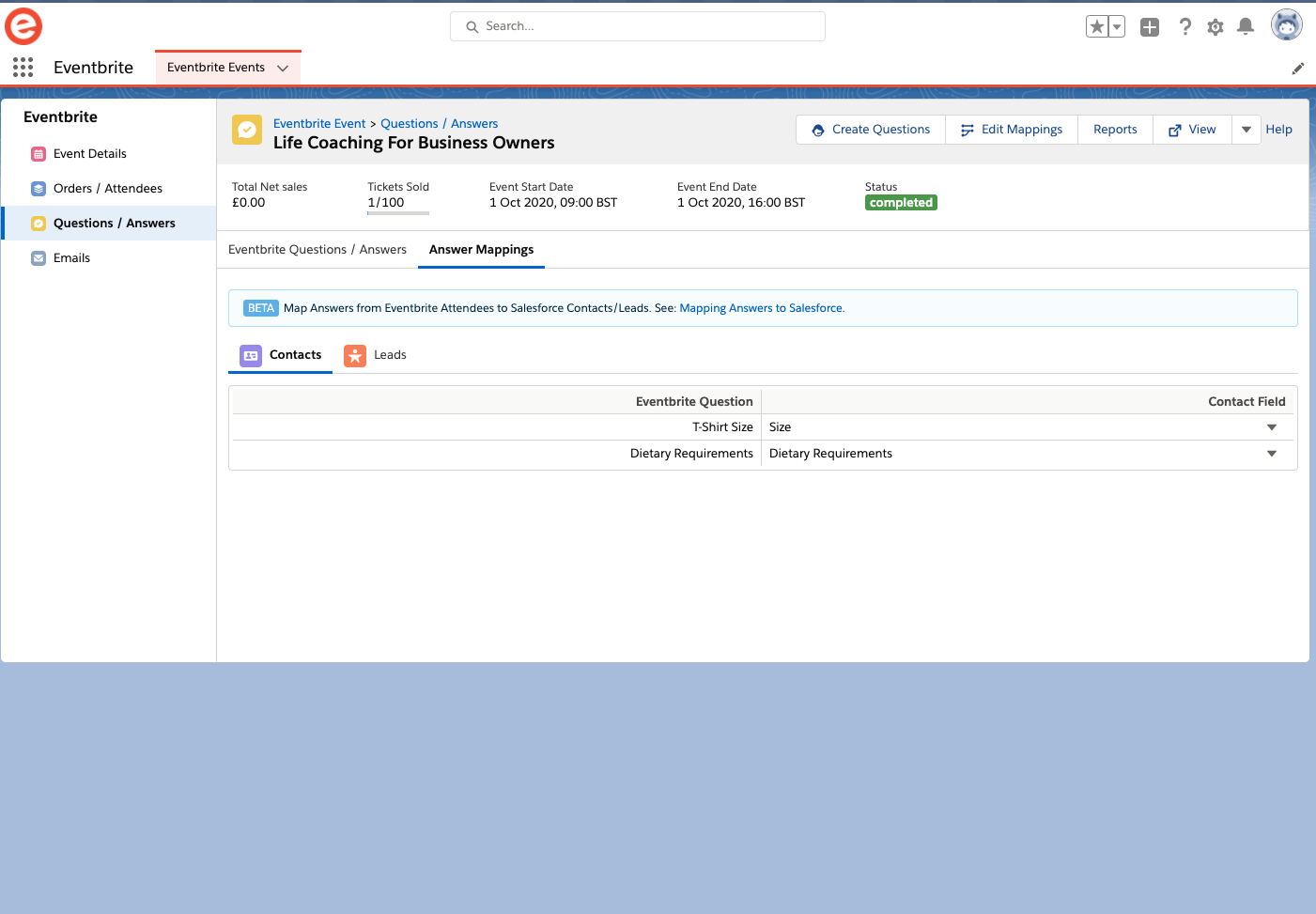Open the Mapping Answers to Salesforce link

[x=762, y=308]
